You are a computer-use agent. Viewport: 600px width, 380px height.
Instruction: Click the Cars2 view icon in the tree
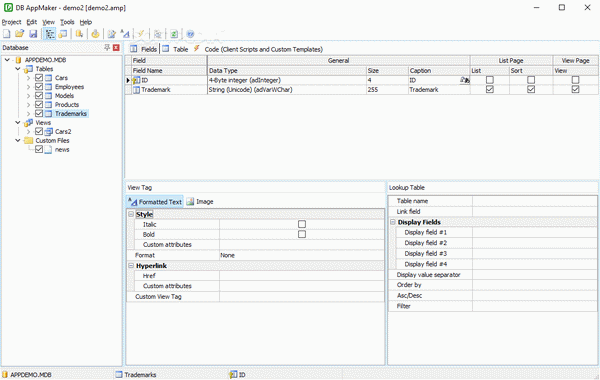tap(49, 132)
